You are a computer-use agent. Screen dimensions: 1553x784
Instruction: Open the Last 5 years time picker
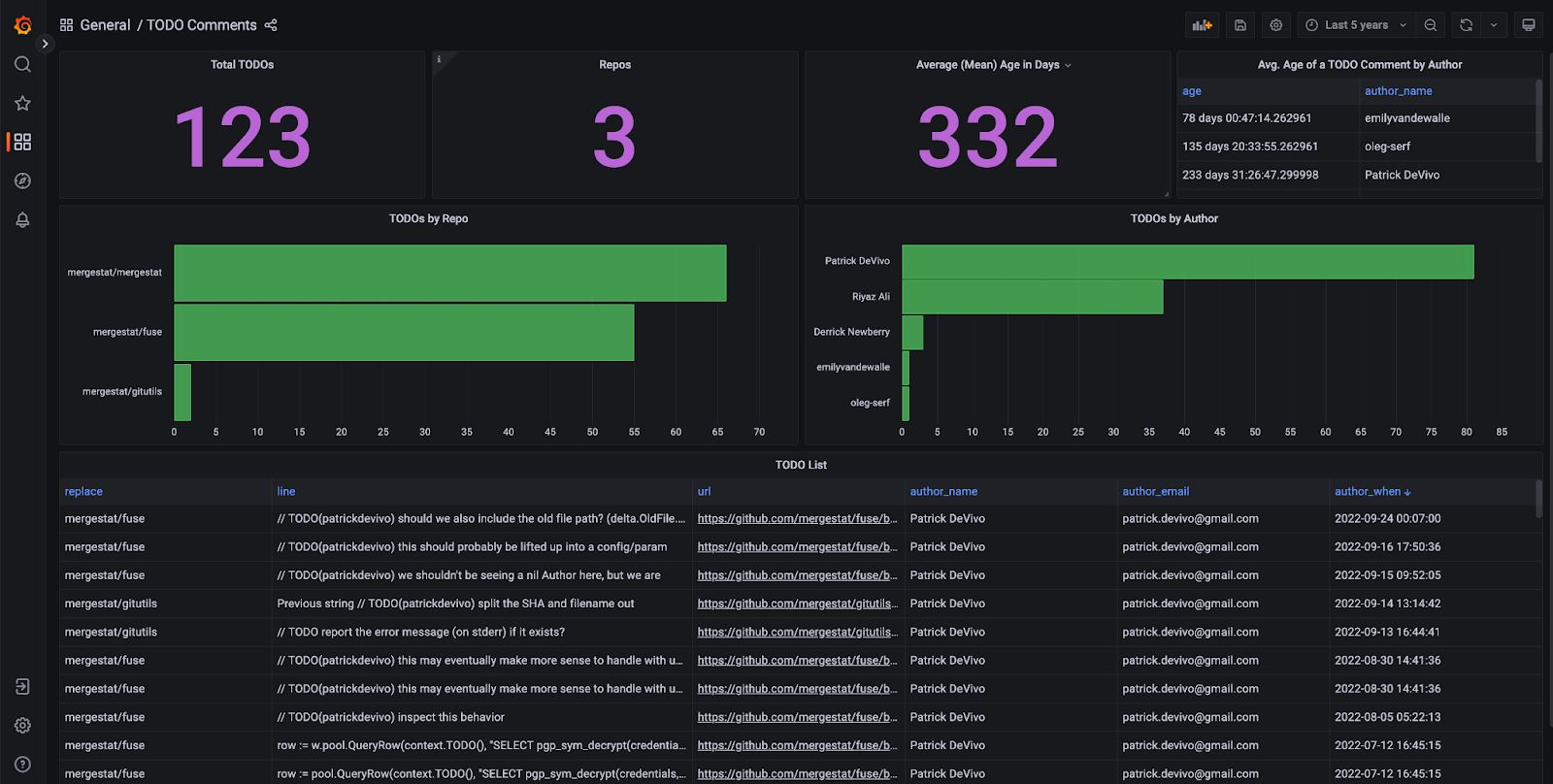click(x=1356, y=25)
